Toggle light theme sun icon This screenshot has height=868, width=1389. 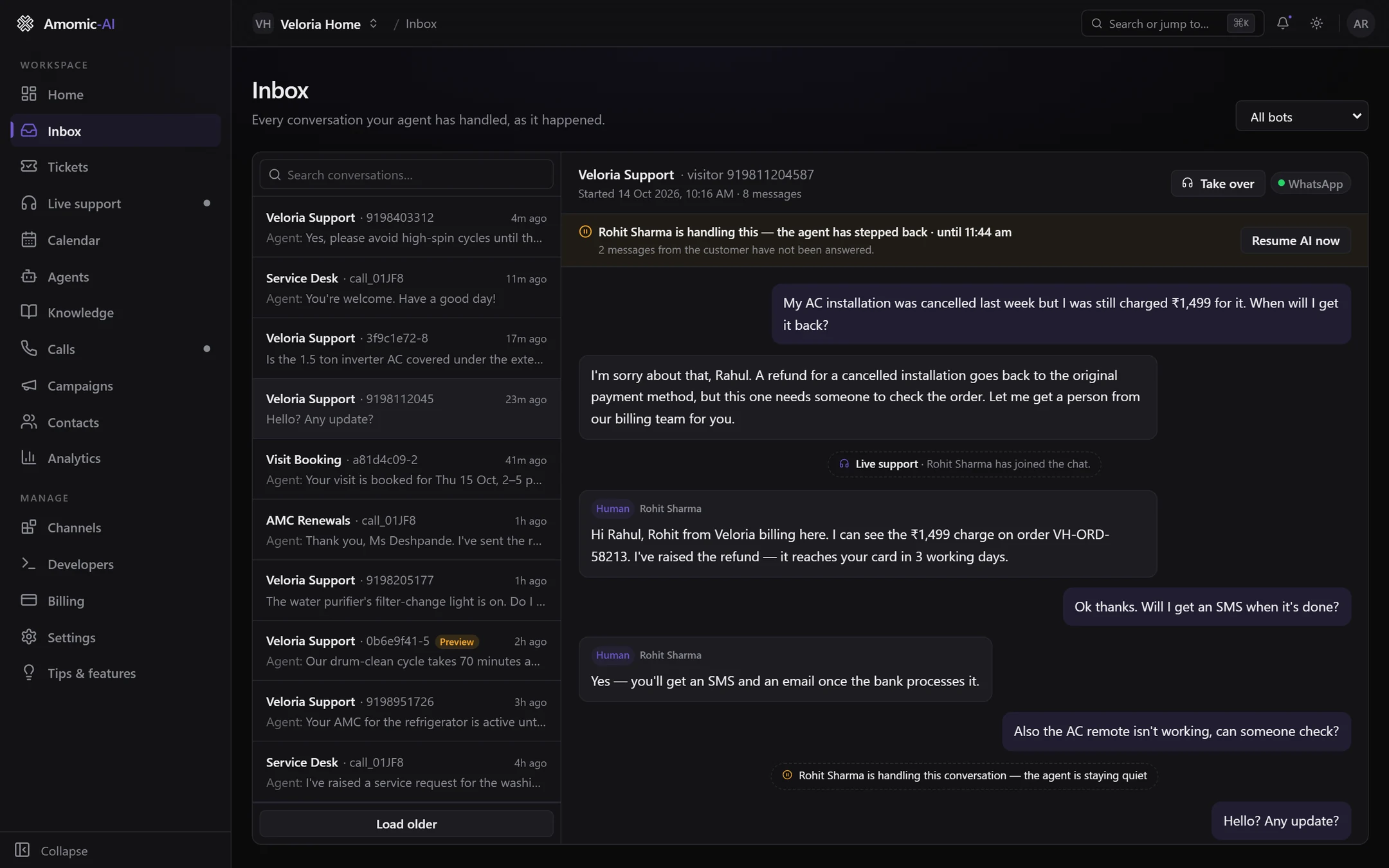tap(1316, 23)
